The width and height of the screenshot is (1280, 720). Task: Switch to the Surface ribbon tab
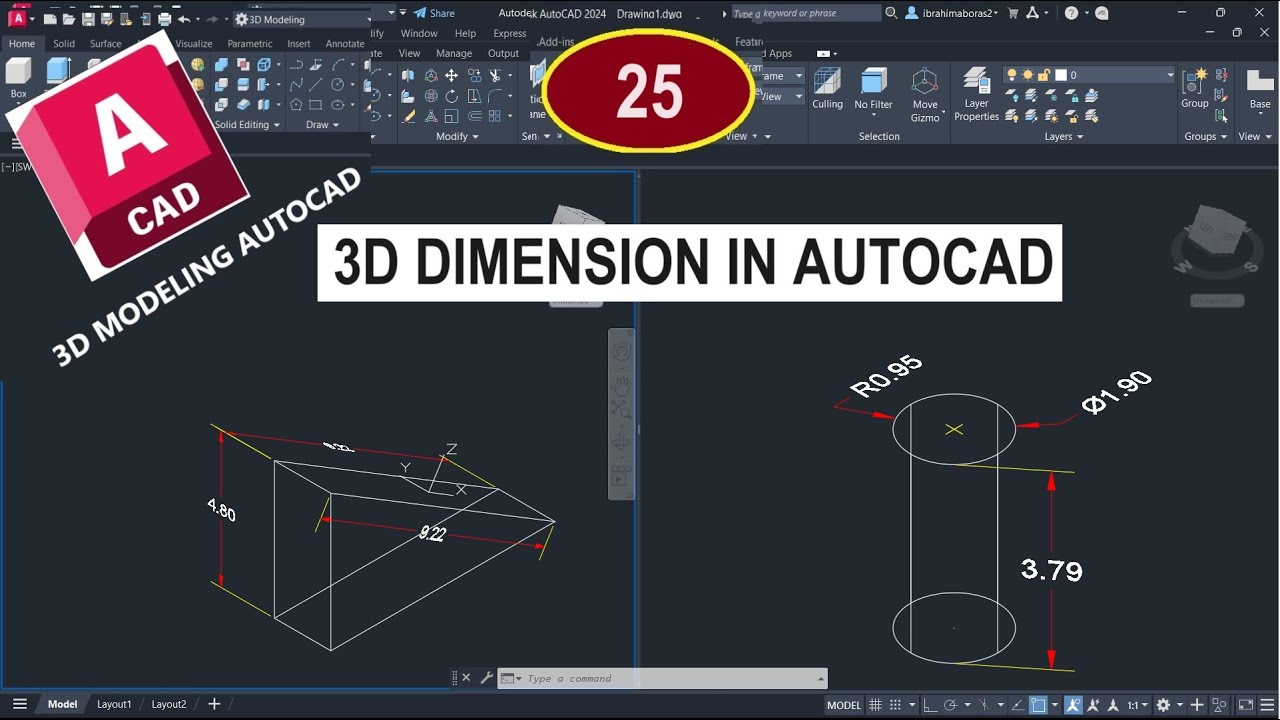pyautogui.click(x=105, y=44)
